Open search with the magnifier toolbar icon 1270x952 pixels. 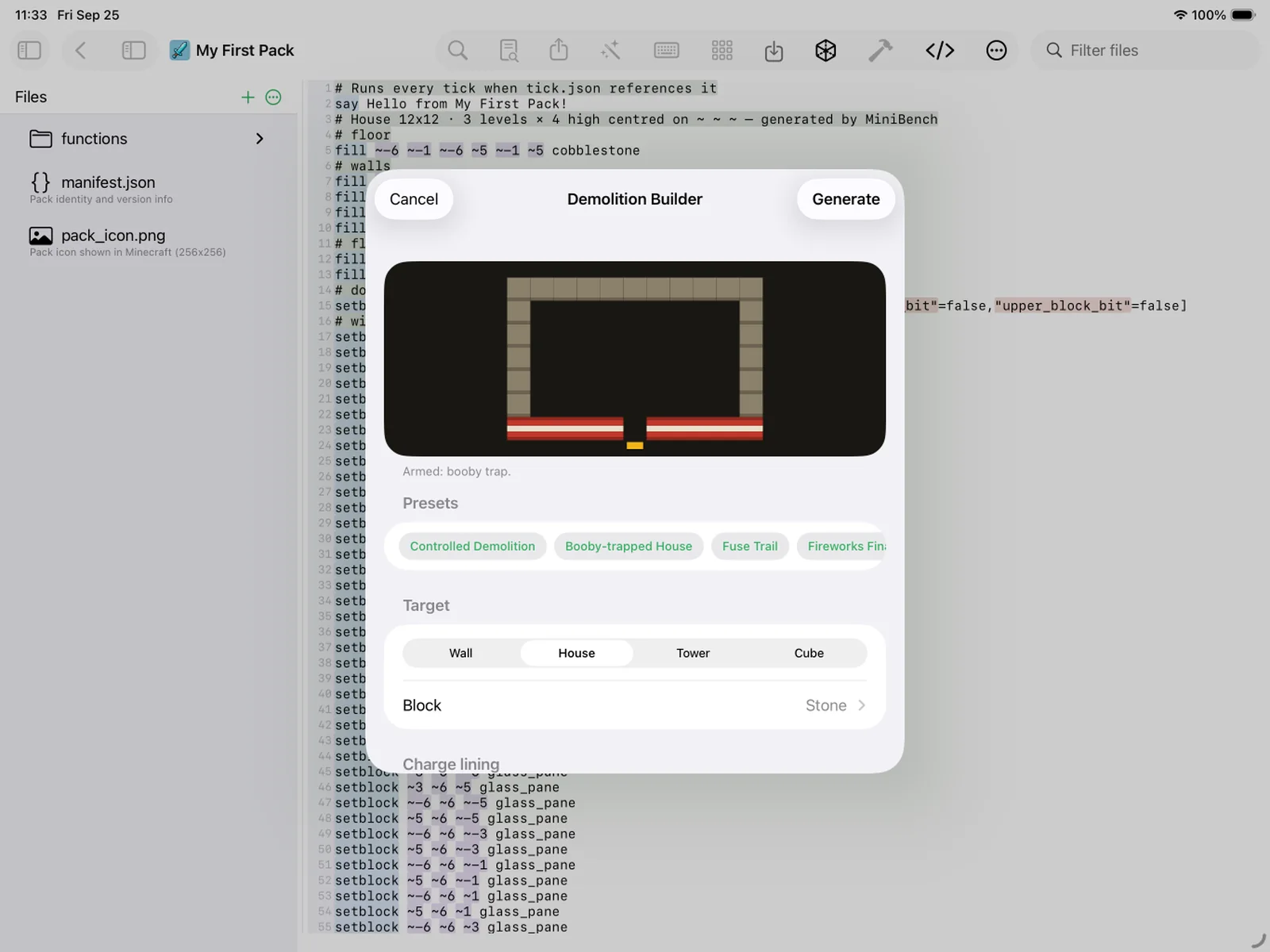(458, 50)
